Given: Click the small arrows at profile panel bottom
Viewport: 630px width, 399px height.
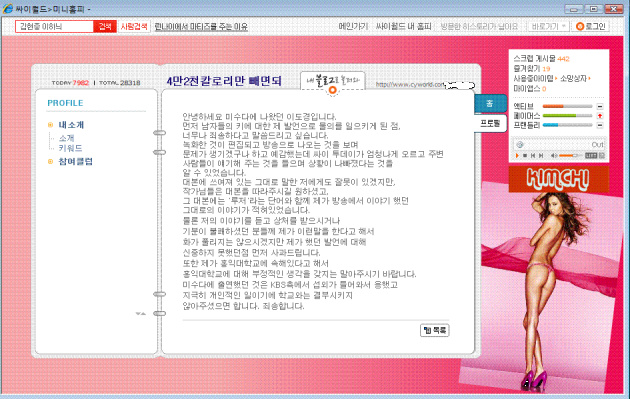Looking at the screenshot, I should pos(141,314).
